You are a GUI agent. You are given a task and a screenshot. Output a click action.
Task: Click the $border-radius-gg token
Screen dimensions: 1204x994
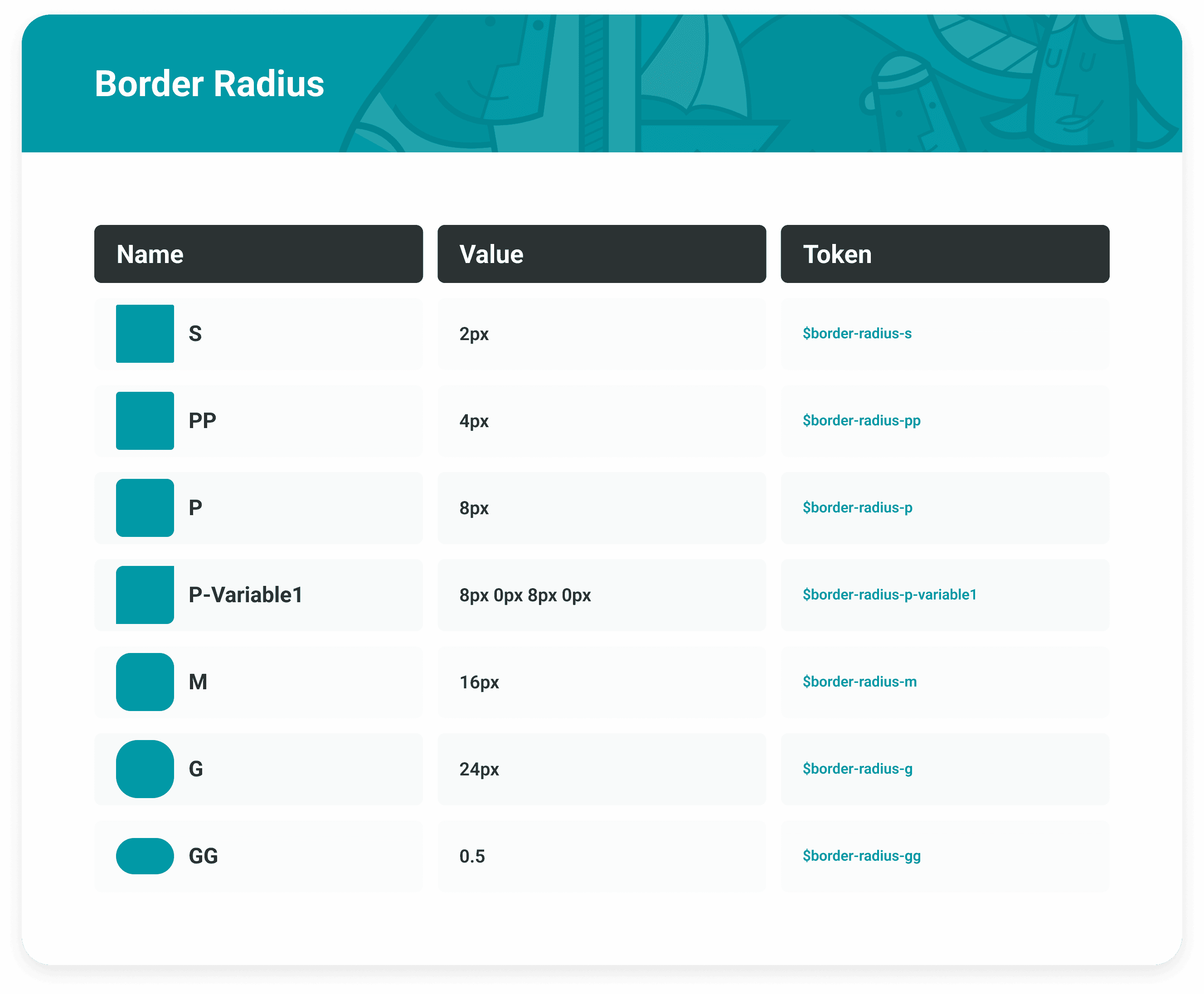pos(861,855)
